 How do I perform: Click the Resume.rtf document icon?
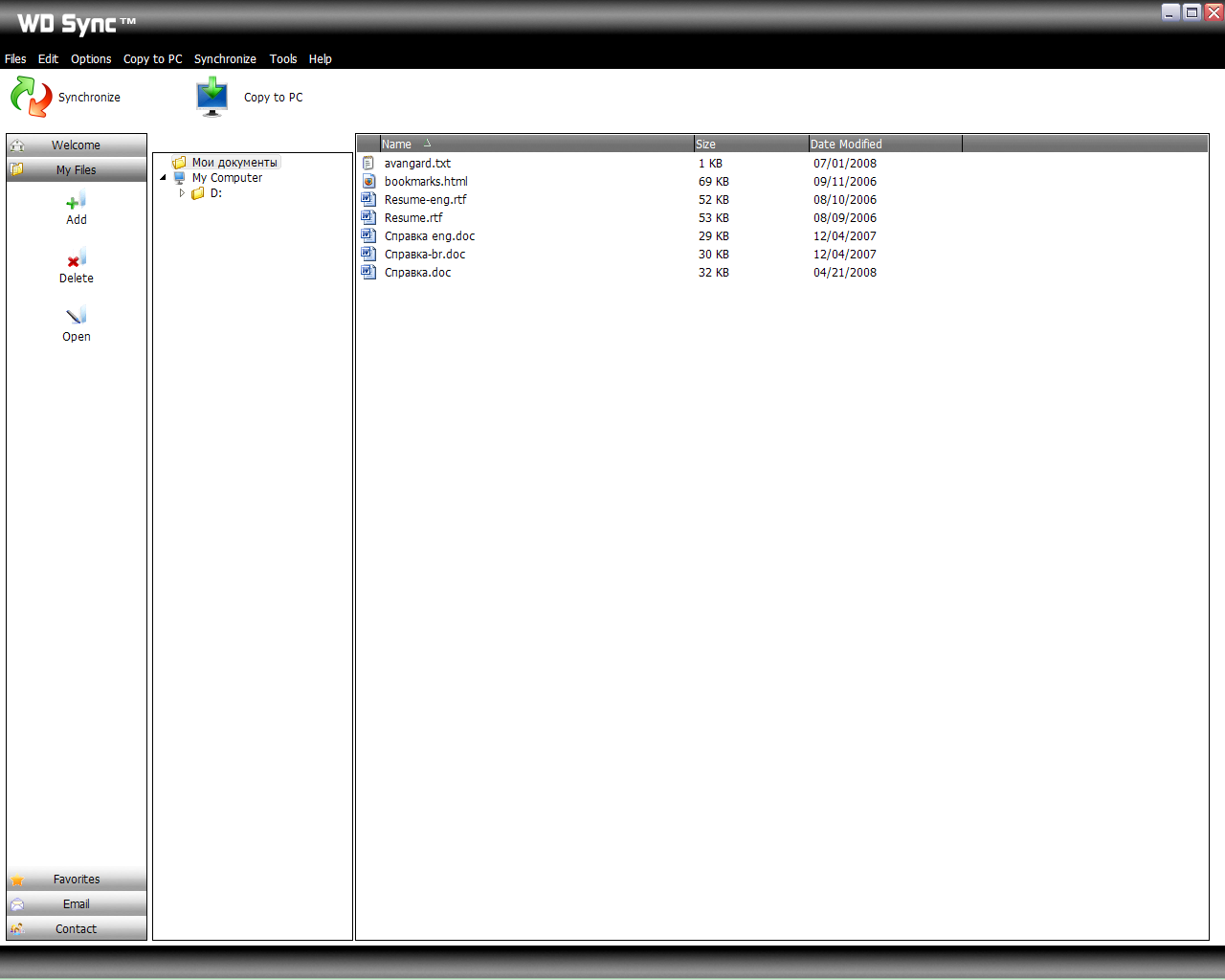coord(368,217)
